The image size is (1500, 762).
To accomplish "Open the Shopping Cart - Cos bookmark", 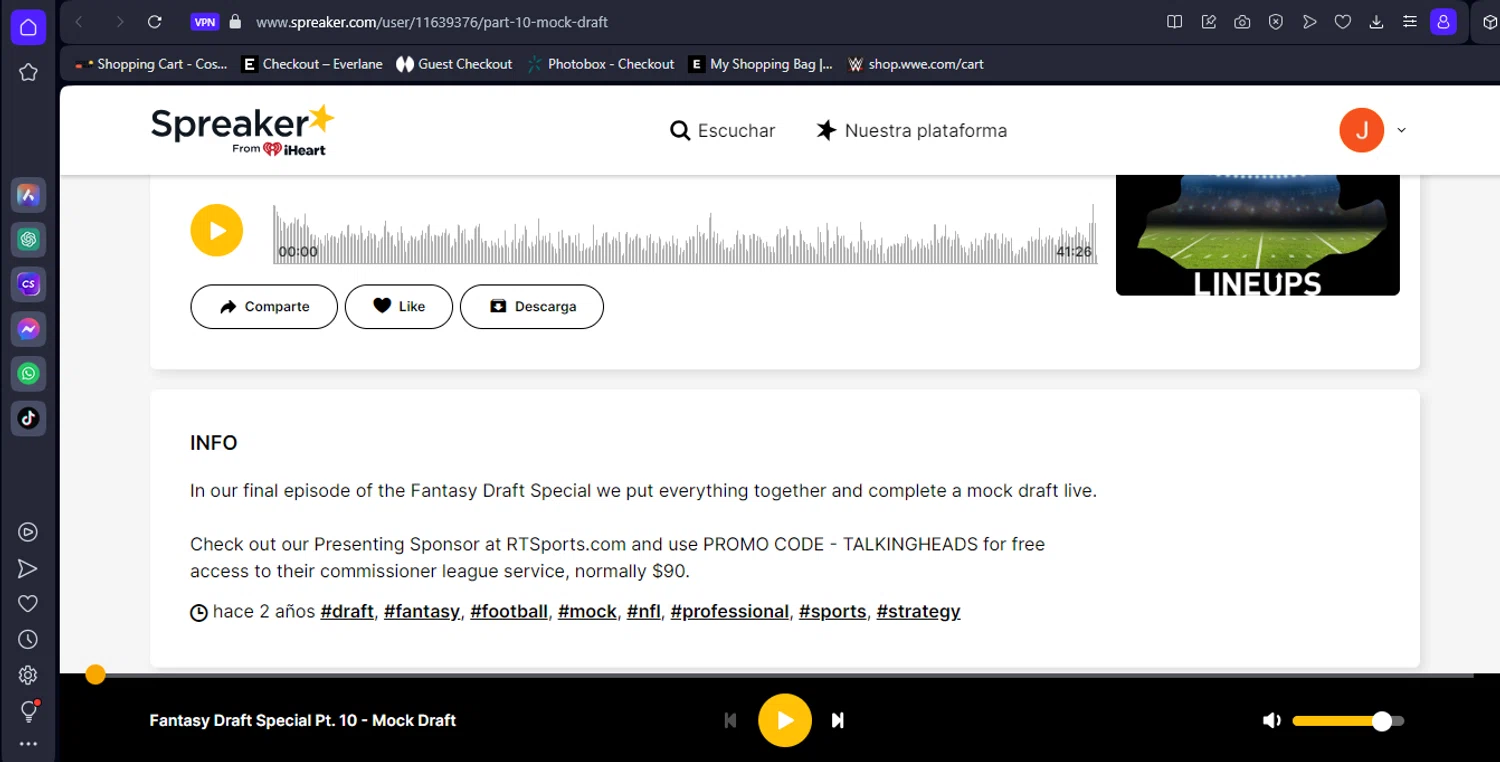I will [x=152, y=64].
